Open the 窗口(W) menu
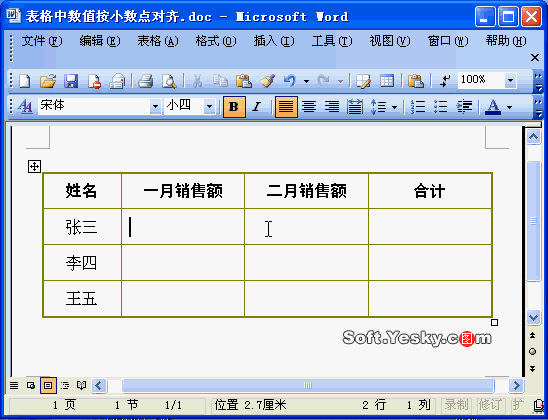This screenshot has width=548, height=420. point(448,42)
